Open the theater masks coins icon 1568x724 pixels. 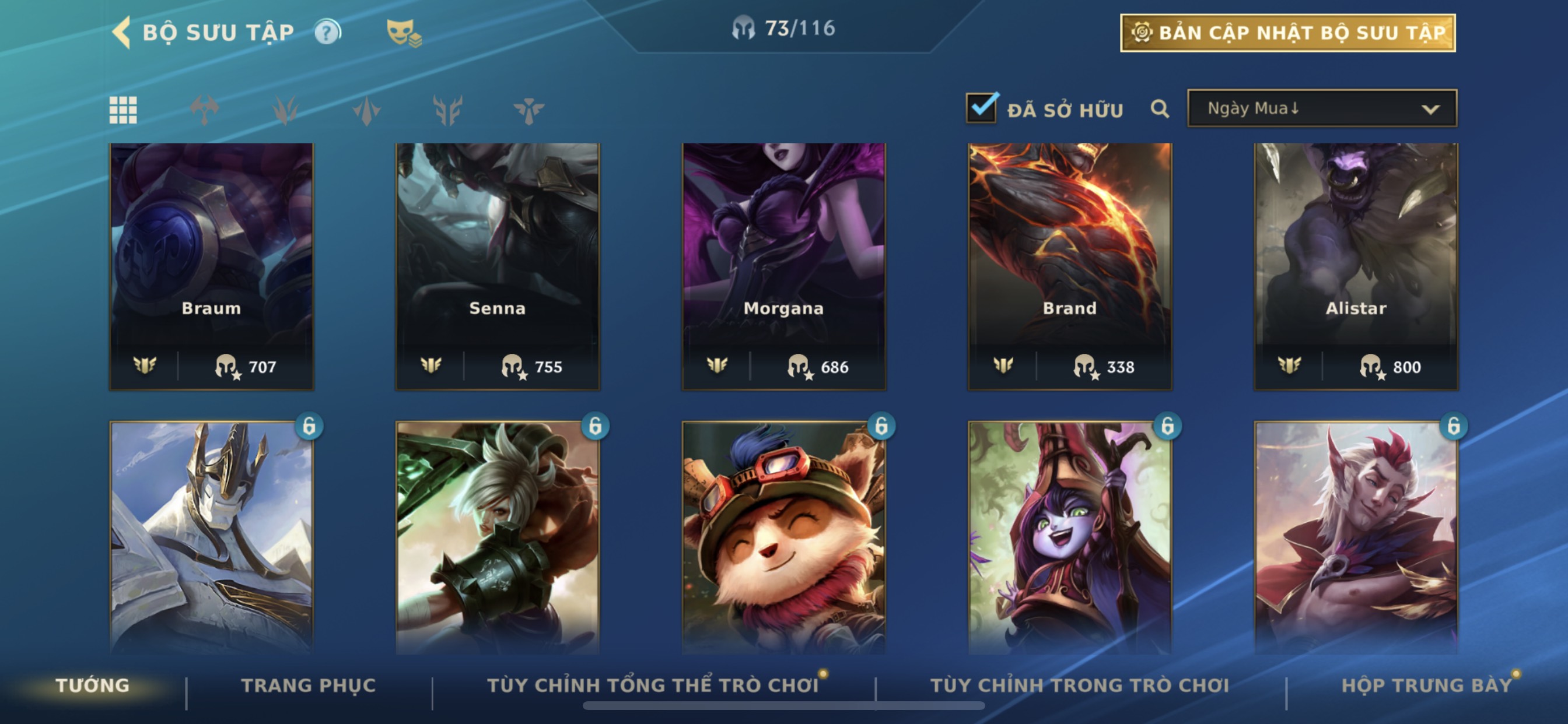tap(404, 33)
